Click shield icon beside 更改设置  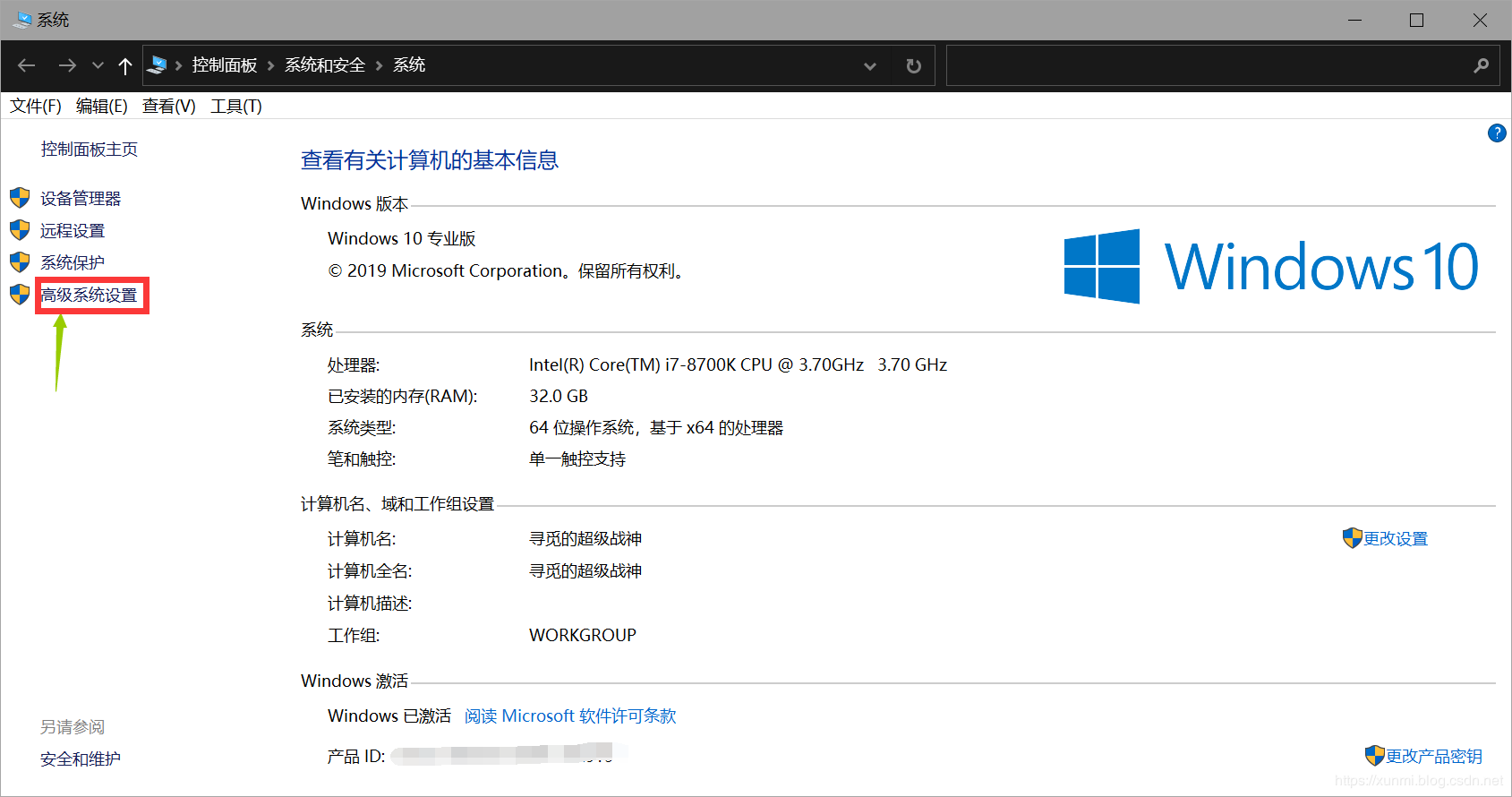(x=1352, y=538)
